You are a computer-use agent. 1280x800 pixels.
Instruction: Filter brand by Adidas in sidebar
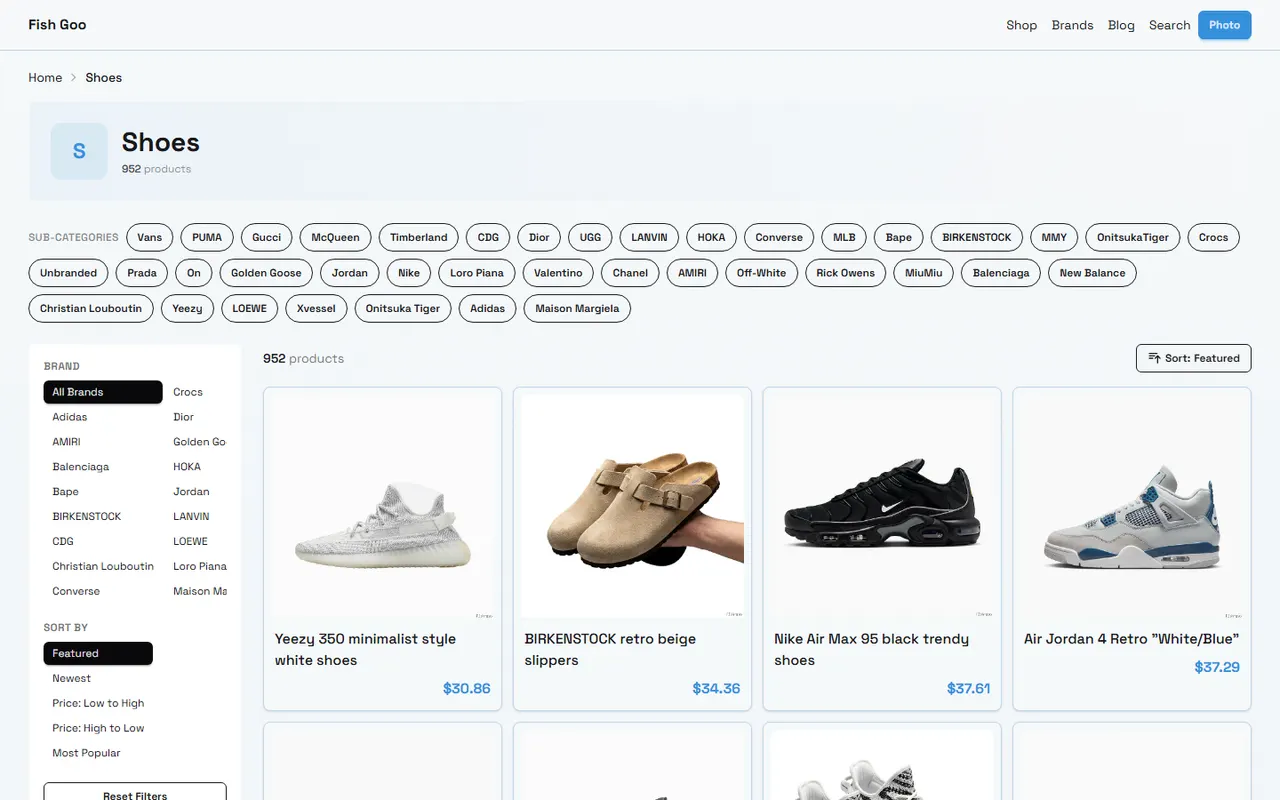coord(103,417)
